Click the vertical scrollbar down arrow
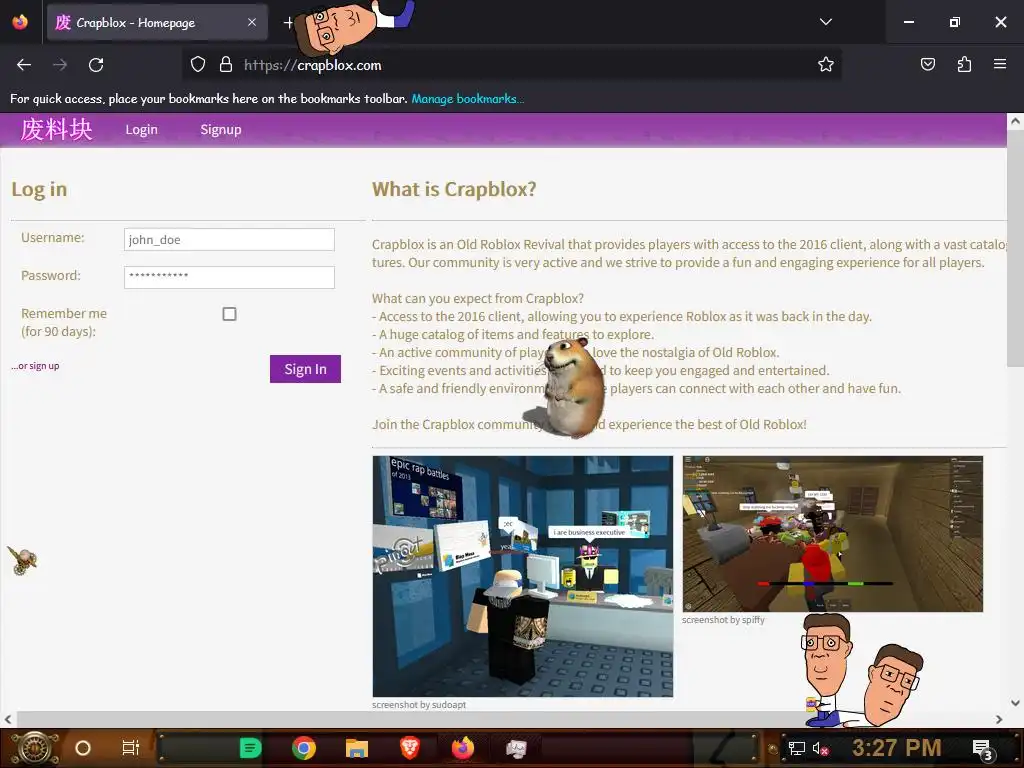Image resolution: width=1024 pixels, height=768 pixels. tap(1015, 703)
